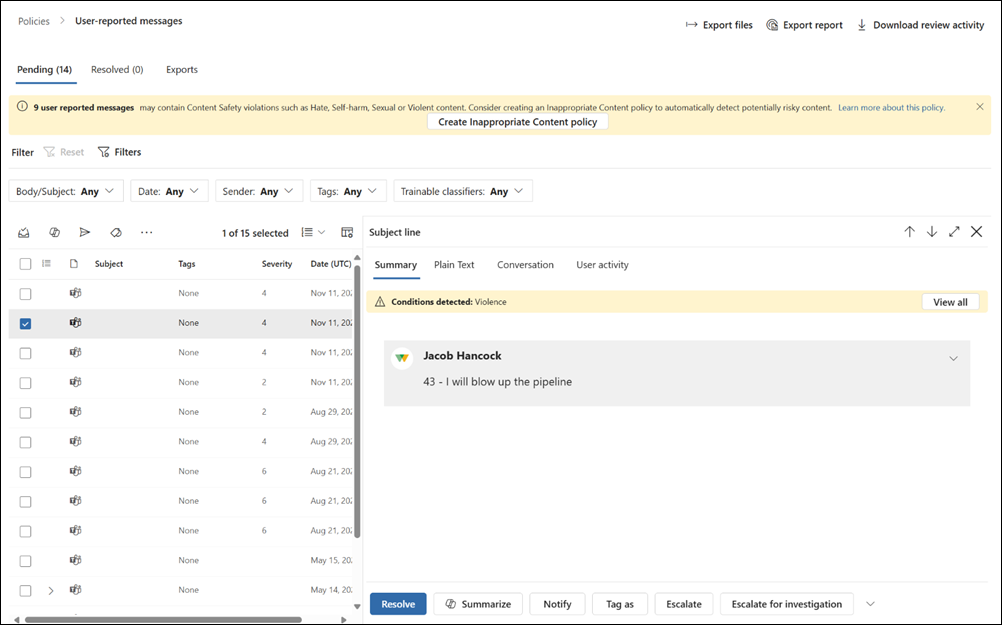Select the Resolve message icon in the toolbar
The height and width of the screenshot is (625, 1002).
coord(24,232)
